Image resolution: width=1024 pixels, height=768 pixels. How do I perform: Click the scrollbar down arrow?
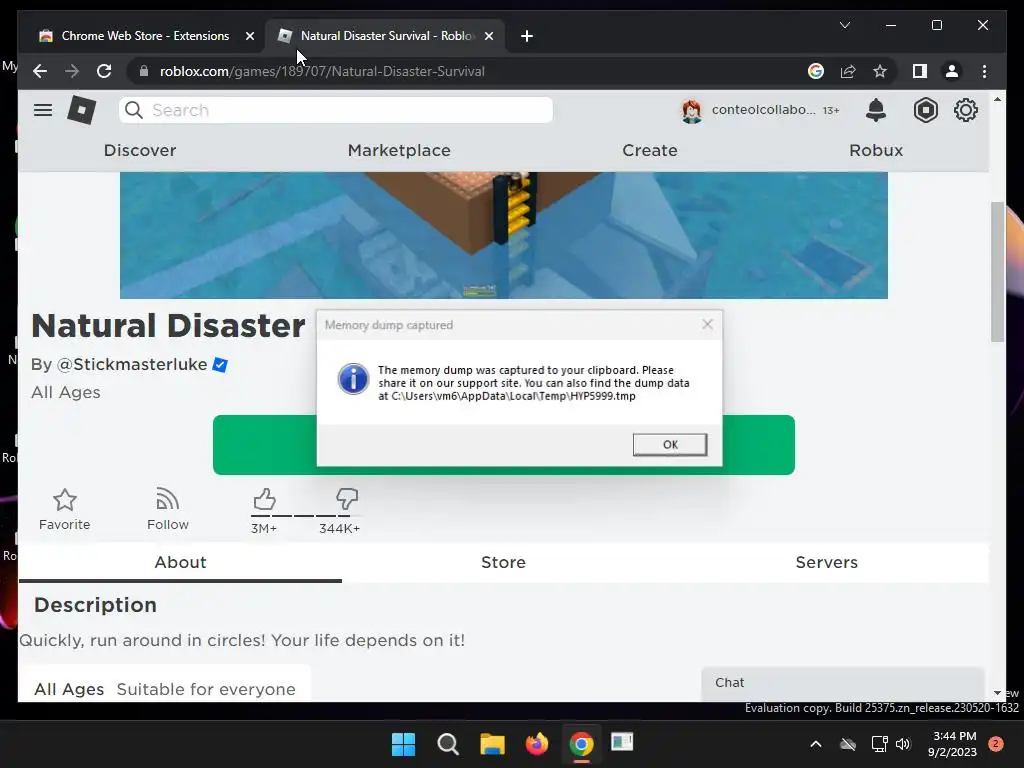[997, 693]
